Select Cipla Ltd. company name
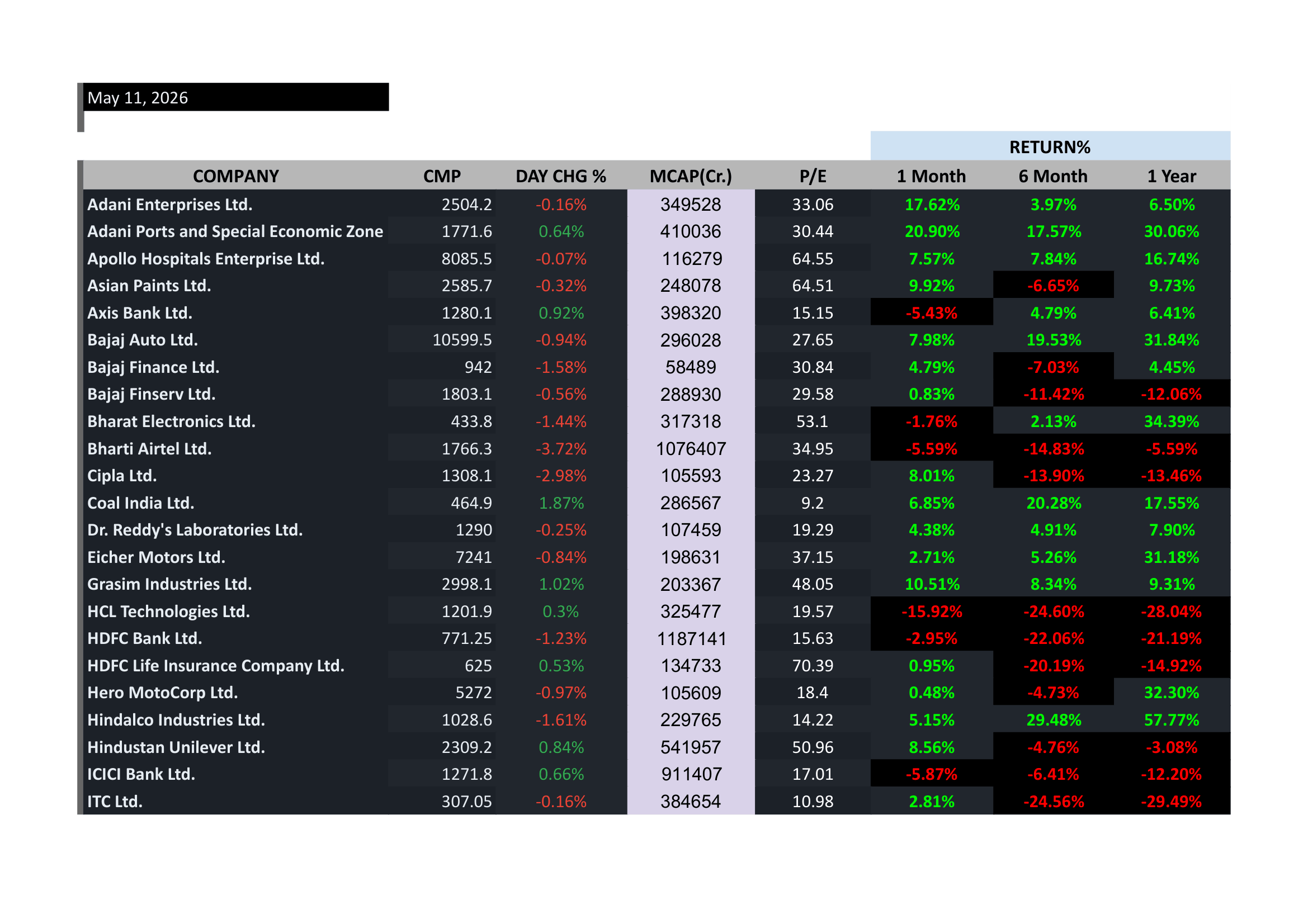This screenshot has width=1308, height=924. [x=122, y=475]
